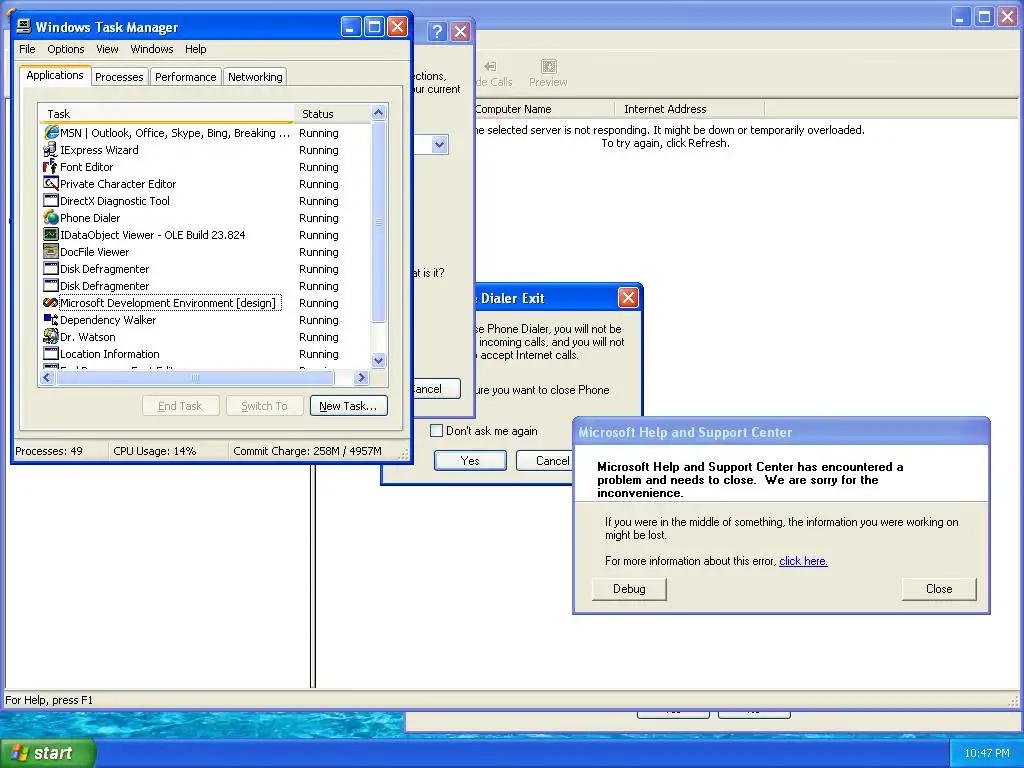Click the Location Information task icon
The height and width of the screenshot is (768, 1024).
coord(51,353)
